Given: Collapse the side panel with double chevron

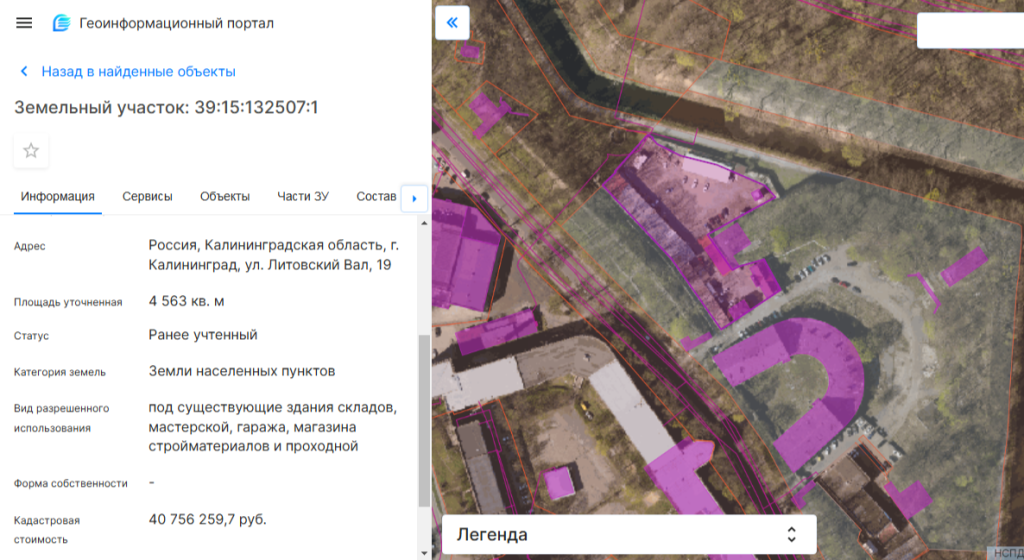Looking at the screenshot, I should click(x=453, y=23).
